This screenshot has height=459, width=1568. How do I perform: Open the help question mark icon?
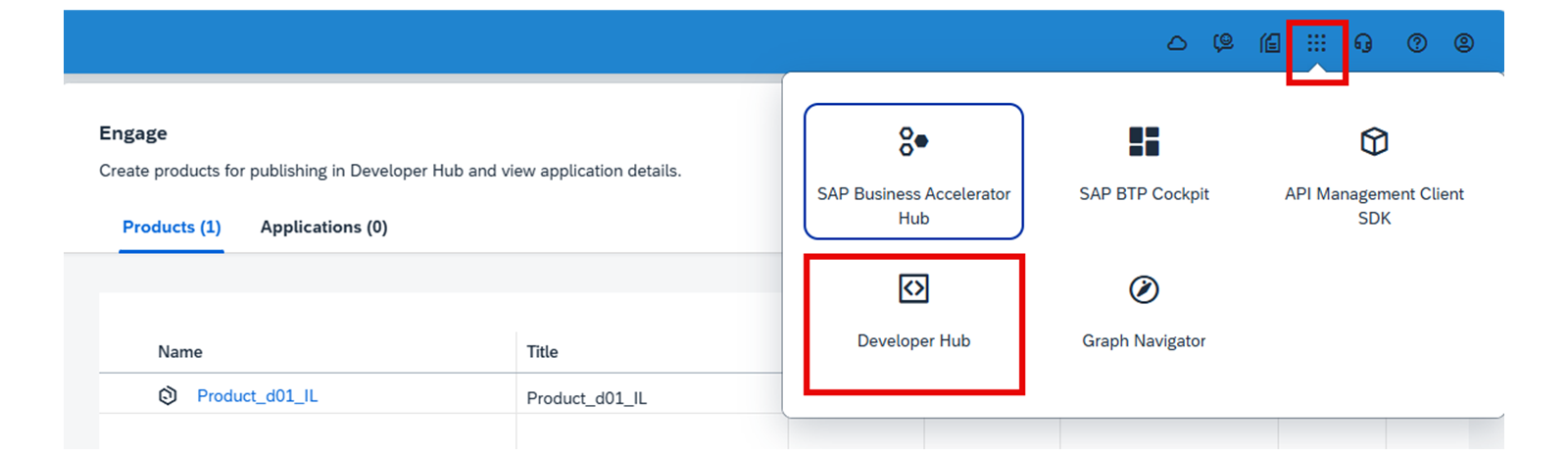(x=1417, y=43)
